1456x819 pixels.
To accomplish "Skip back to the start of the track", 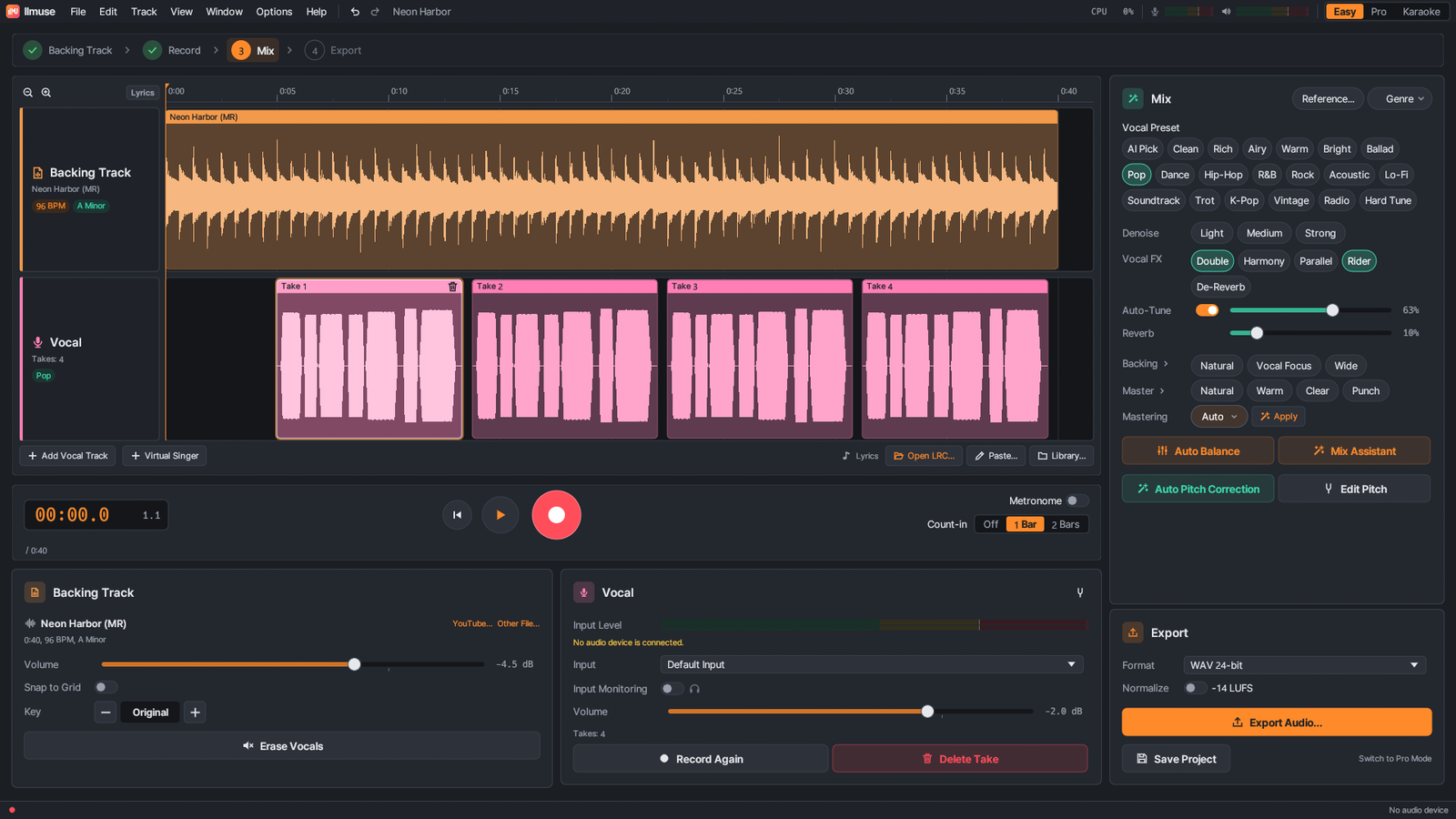I will 458,515.
